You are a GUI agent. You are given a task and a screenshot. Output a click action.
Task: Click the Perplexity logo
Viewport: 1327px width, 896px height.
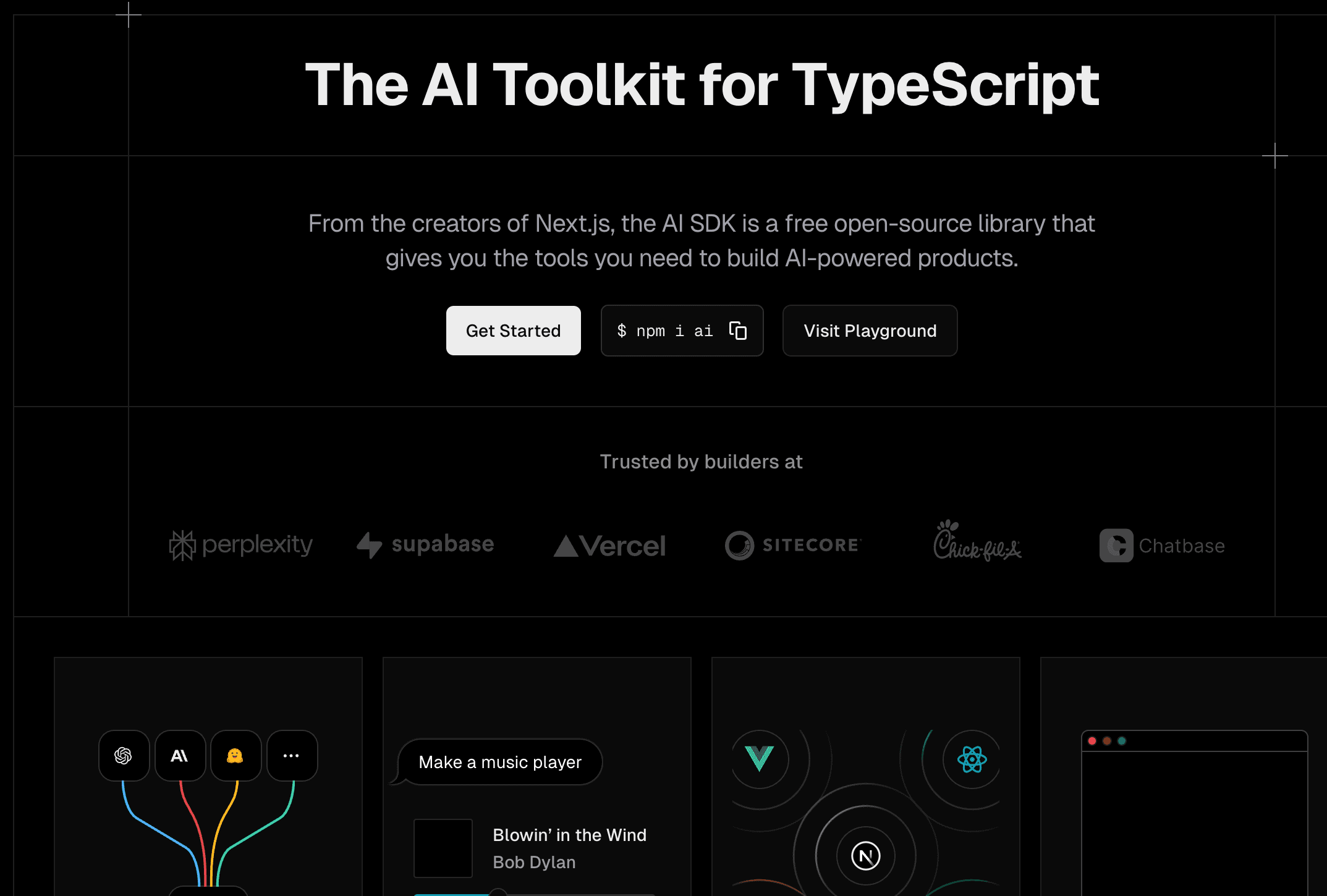tap(241, 545)
